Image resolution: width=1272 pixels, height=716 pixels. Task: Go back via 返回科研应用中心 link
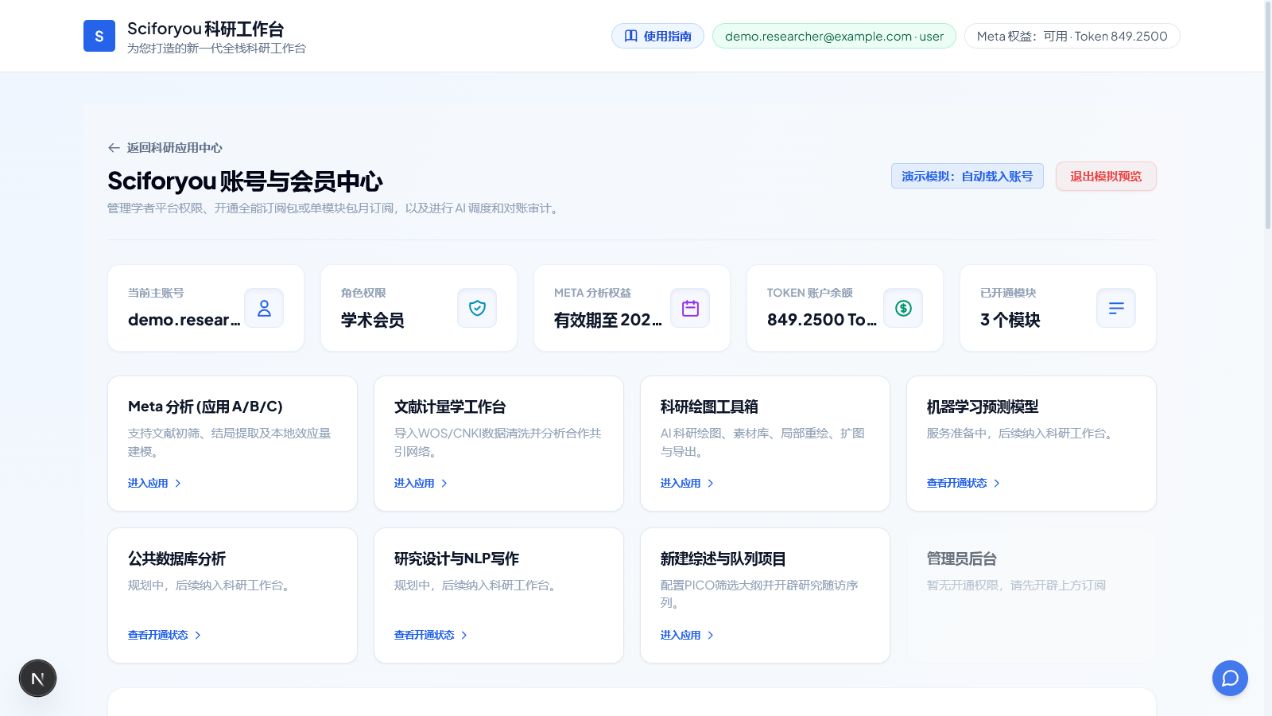pyautogui.click(x=165, y=148)
